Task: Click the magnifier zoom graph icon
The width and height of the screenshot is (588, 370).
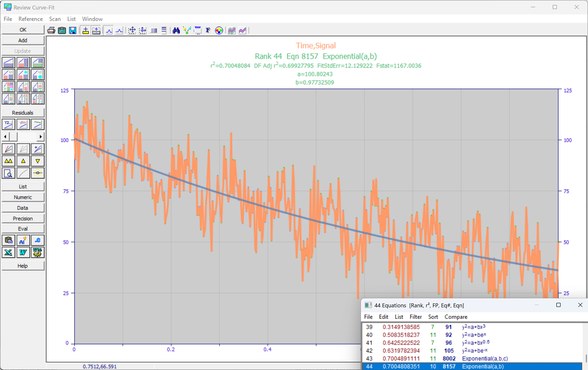Action: 8,173
